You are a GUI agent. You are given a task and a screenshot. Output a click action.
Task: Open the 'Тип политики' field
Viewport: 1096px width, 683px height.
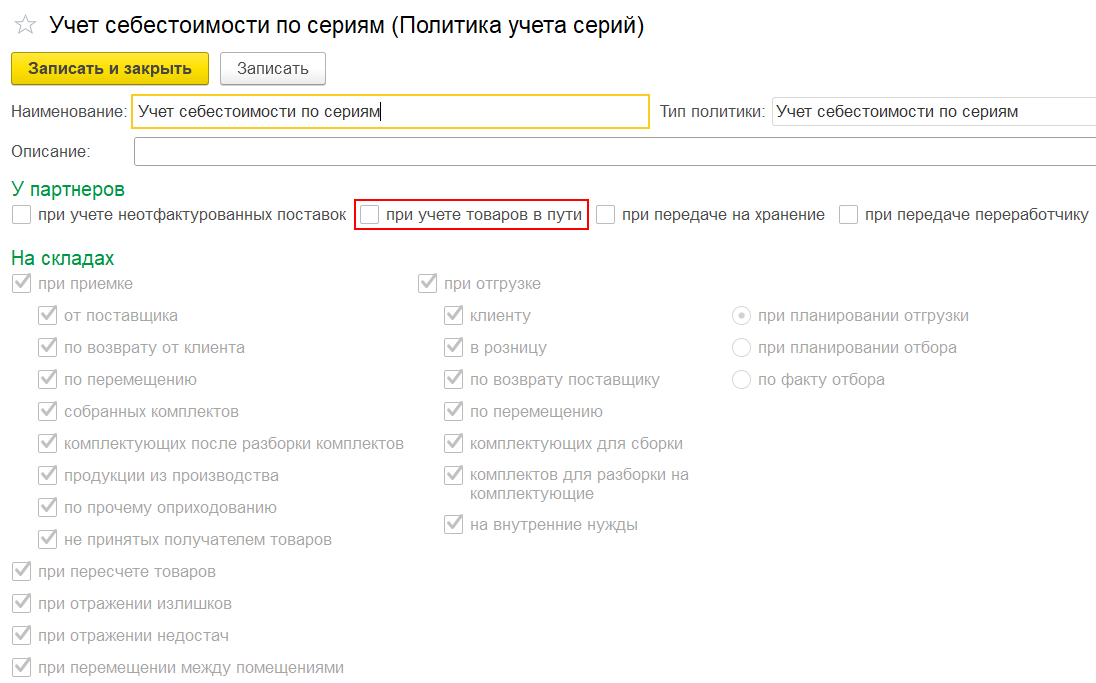coord(933,111)
